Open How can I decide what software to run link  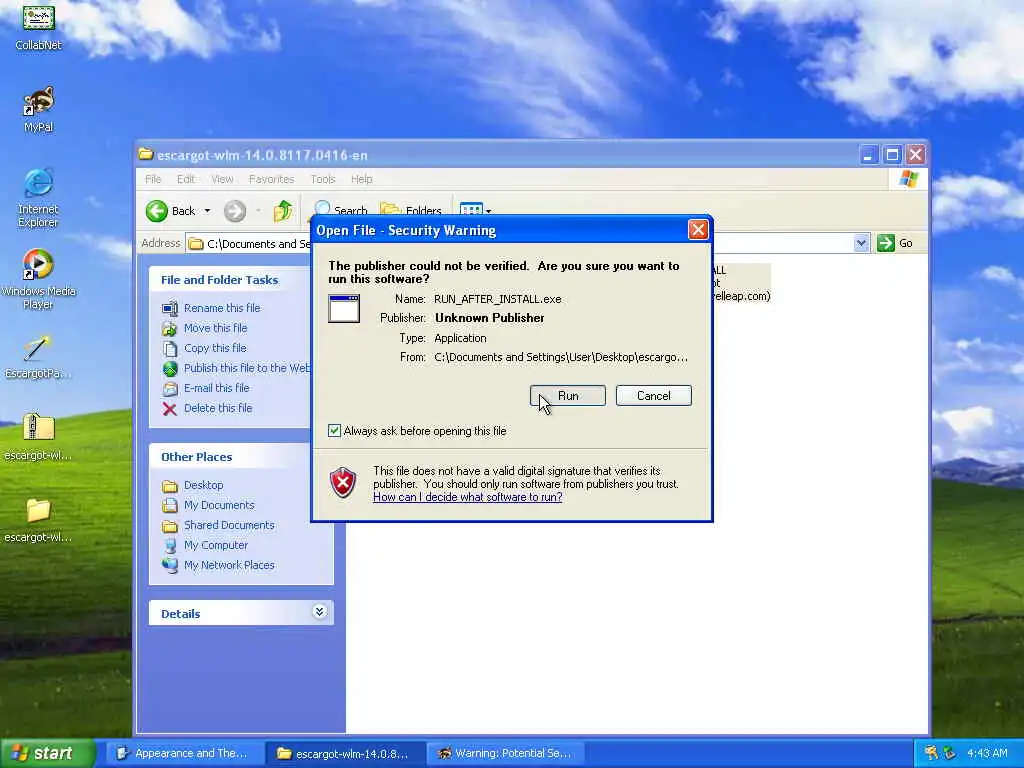[x=468, y=497]
